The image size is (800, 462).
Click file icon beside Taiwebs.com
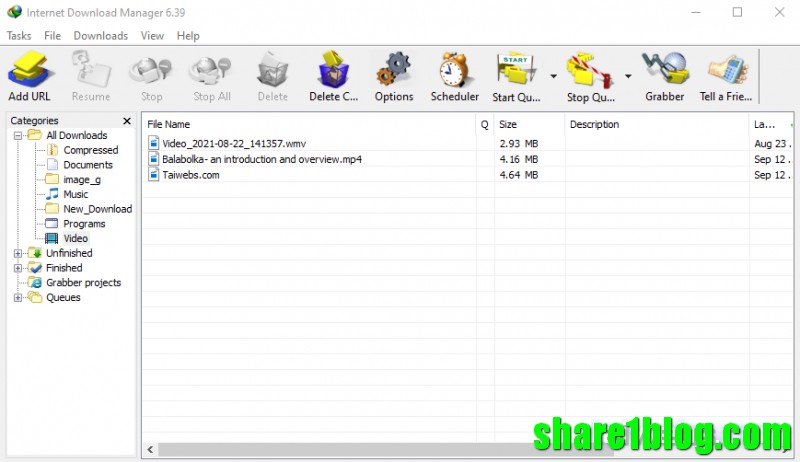coord(154,174)
